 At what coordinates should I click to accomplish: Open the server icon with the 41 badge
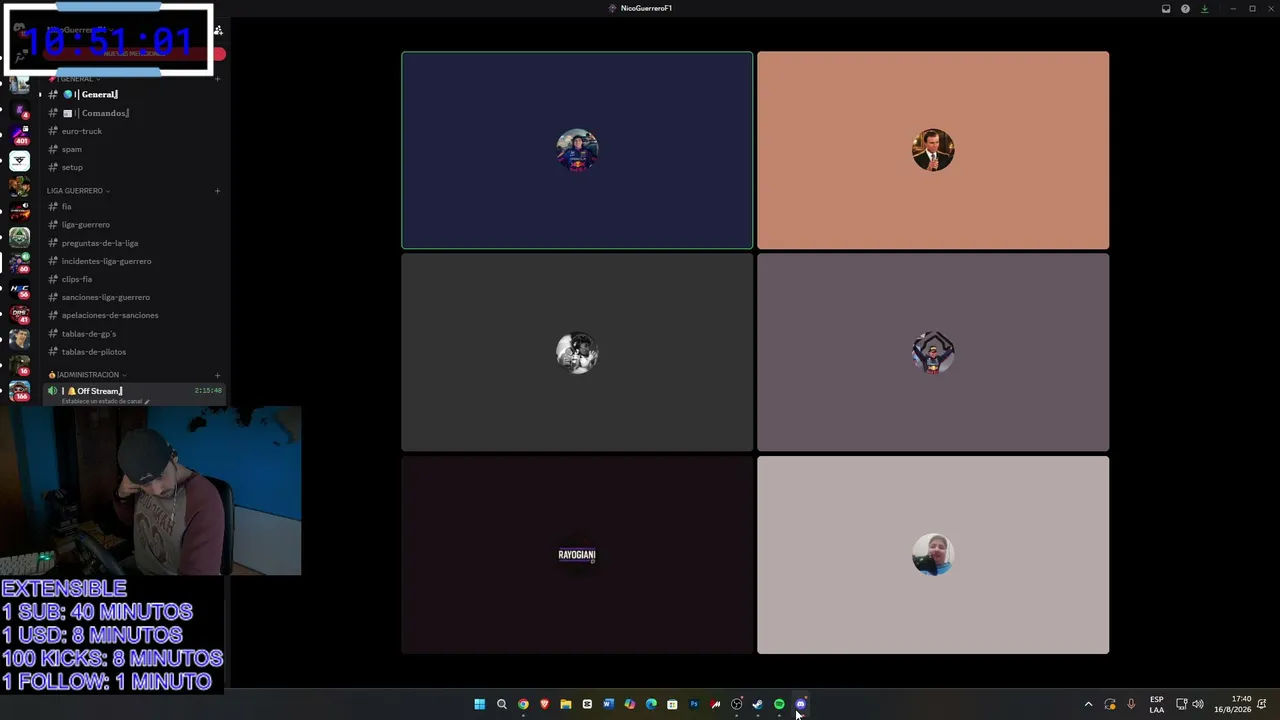(x=19, y=315)
